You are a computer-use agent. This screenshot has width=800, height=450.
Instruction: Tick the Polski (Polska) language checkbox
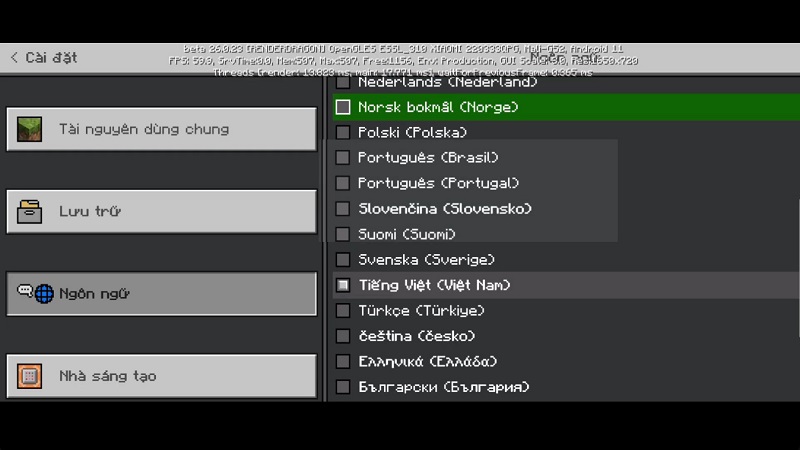tap(343, 132)
